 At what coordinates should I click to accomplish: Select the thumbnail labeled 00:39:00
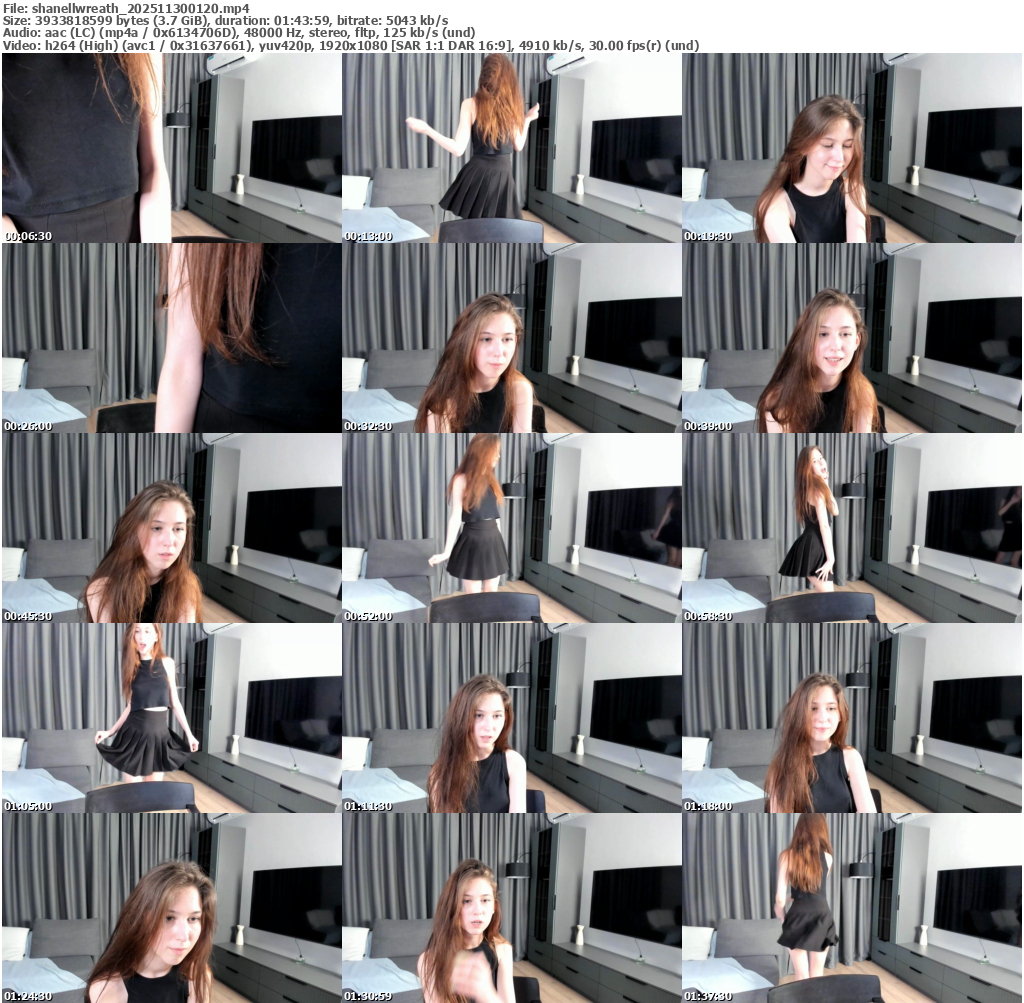coord(852,337)
